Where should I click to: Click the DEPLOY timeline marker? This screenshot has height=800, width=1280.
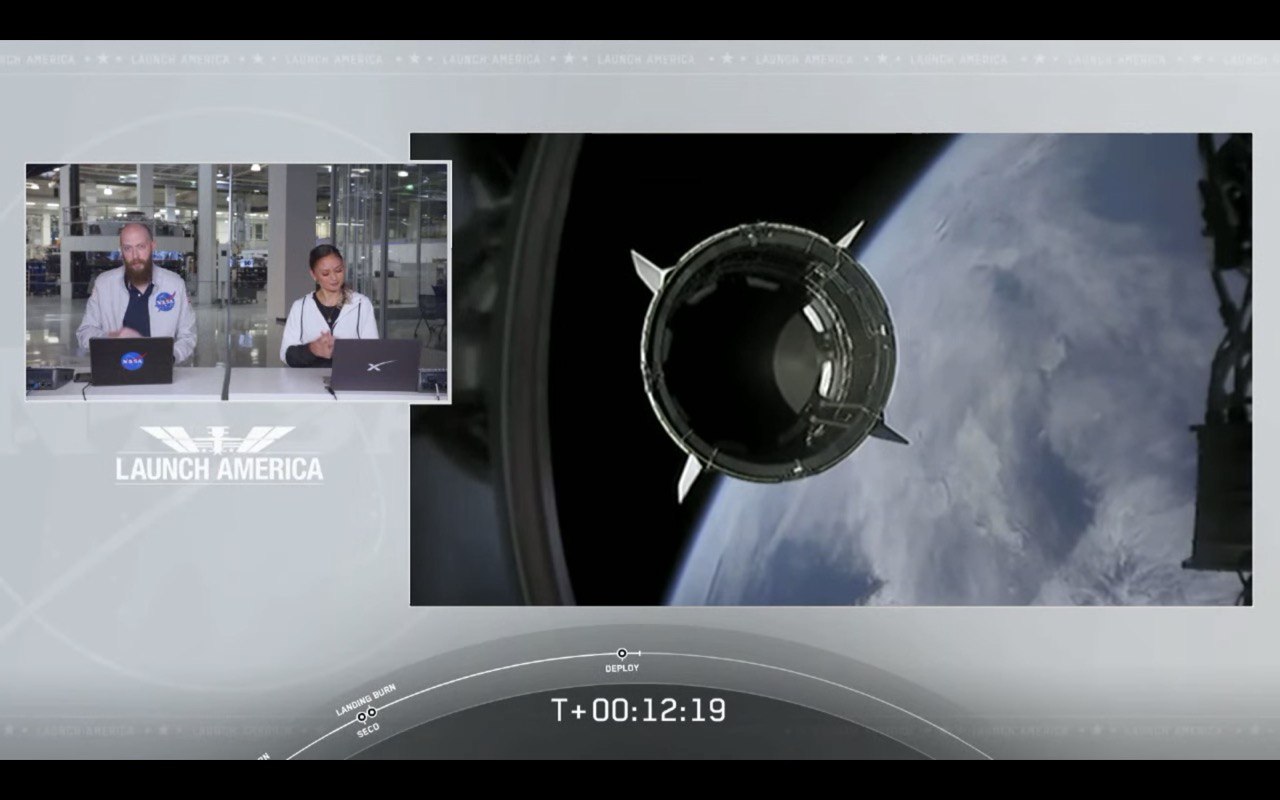(621, 653)
